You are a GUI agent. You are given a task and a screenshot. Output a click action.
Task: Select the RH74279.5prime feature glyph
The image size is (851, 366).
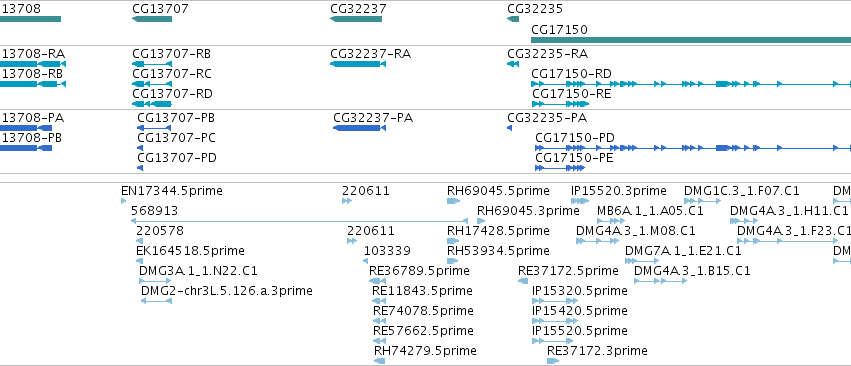pyautogui.click(x=379, y=361)
